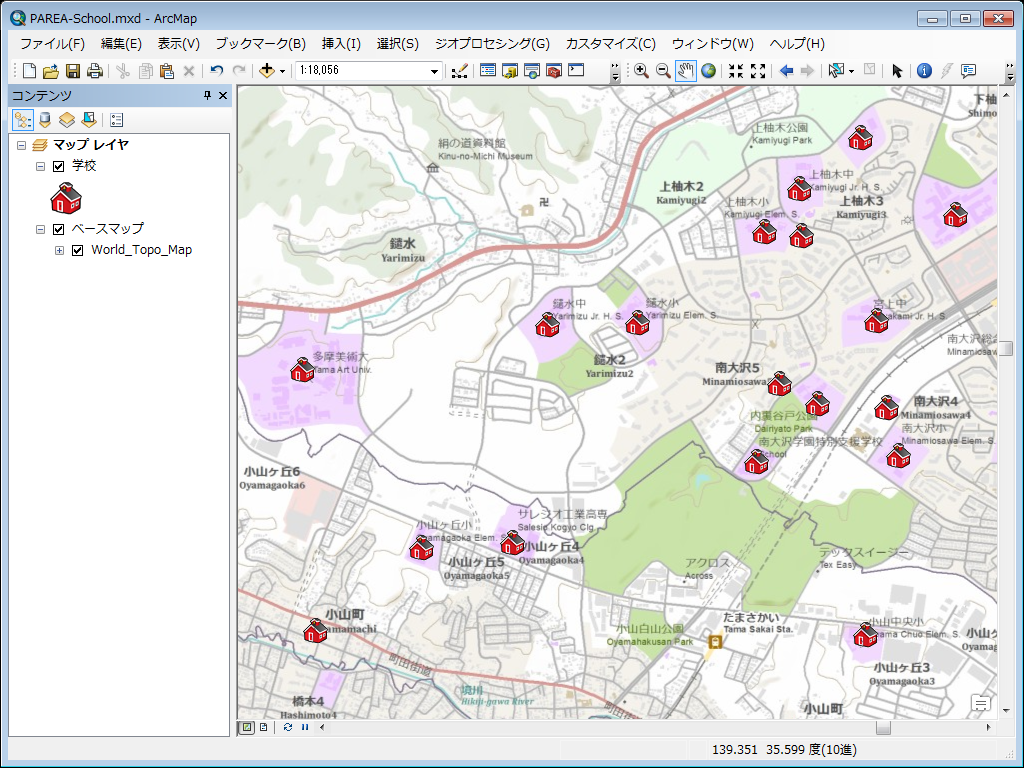The height and width of the screenshot is (768, 1024).
Task: Go back to previous extent
Action: pyautogui.click(x=786, y=71)
